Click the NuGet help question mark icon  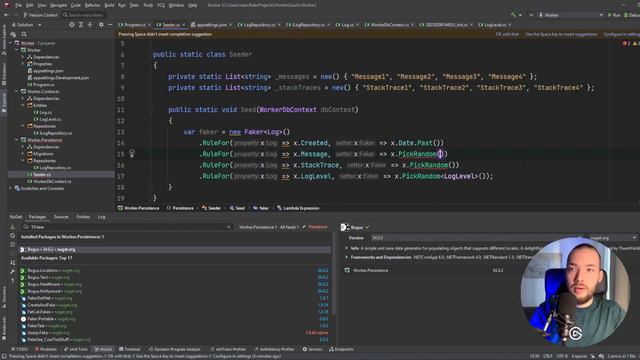click(x=13, y=280)
